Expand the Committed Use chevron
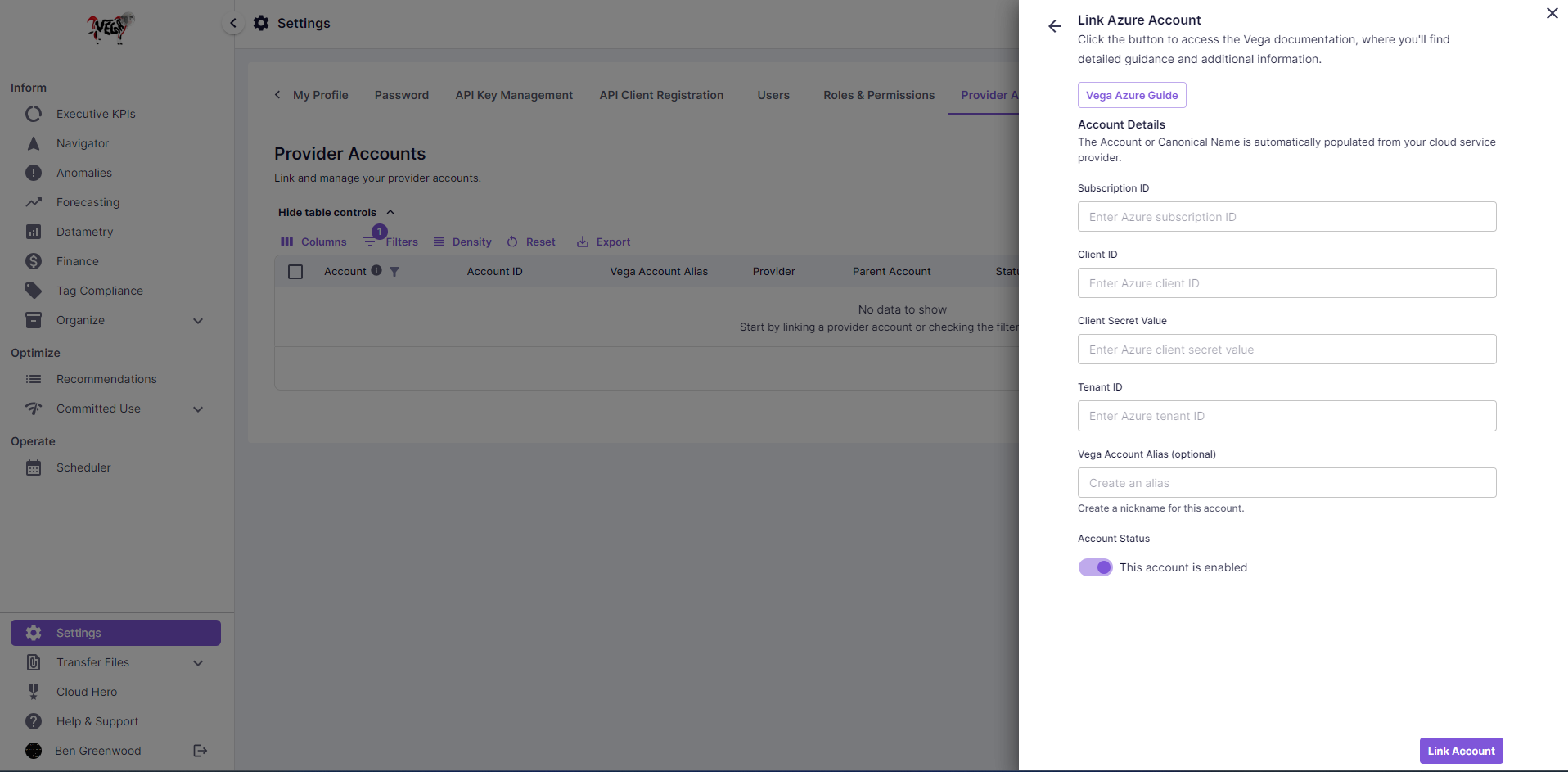 (x=198, y=409)
